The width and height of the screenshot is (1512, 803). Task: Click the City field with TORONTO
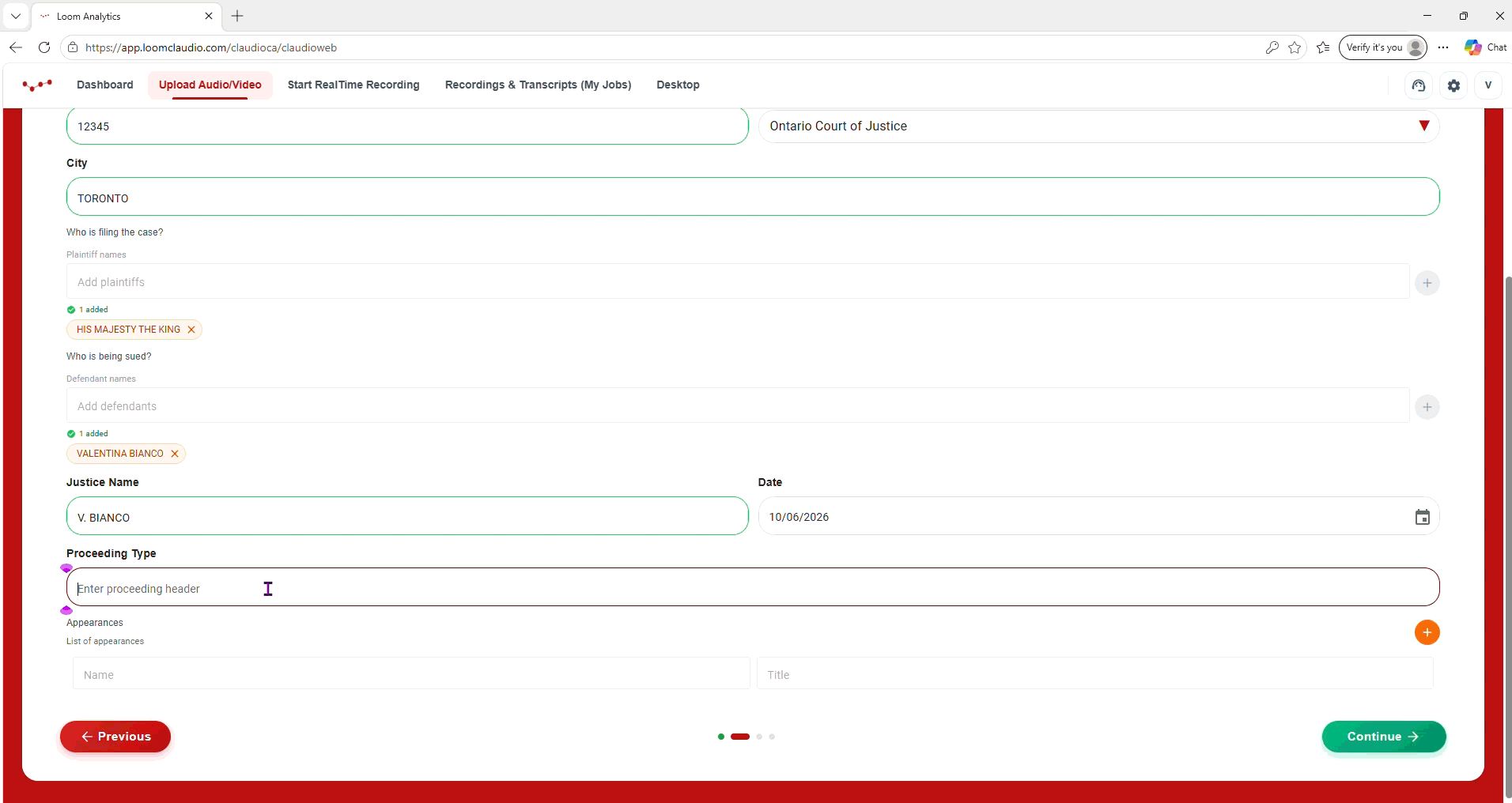pyautogui.click(x=753, y=197)
